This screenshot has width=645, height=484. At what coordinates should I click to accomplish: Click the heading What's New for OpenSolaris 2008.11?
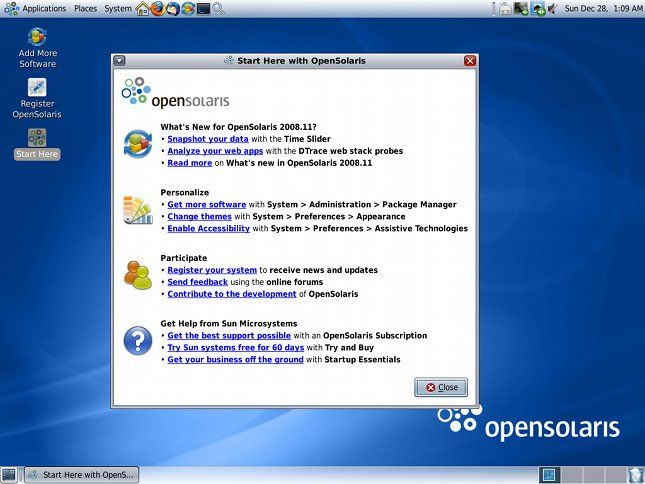click(239, 127)
